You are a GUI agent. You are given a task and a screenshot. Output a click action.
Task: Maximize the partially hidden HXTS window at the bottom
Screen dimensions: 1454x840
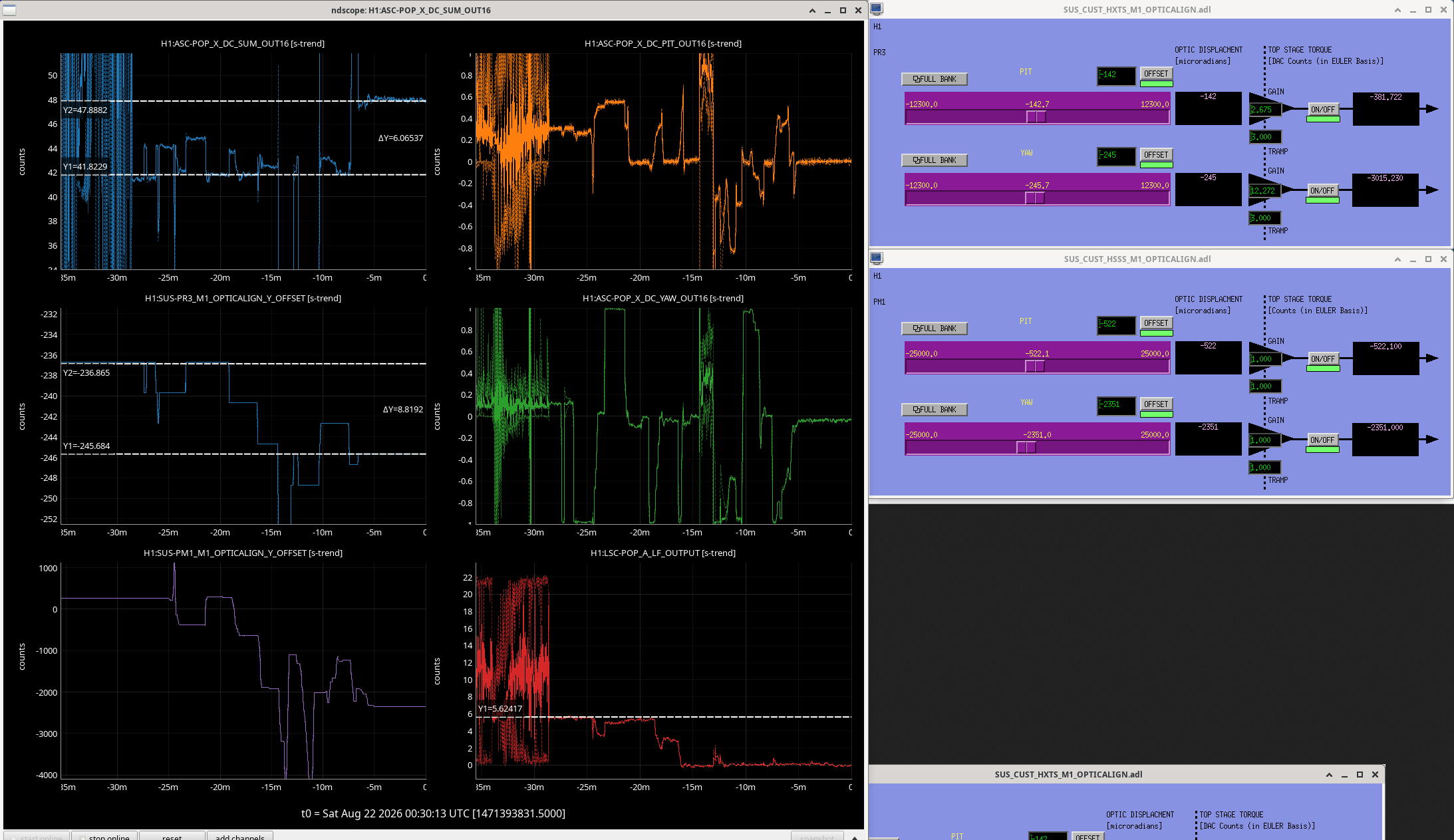pos(1360,775)
